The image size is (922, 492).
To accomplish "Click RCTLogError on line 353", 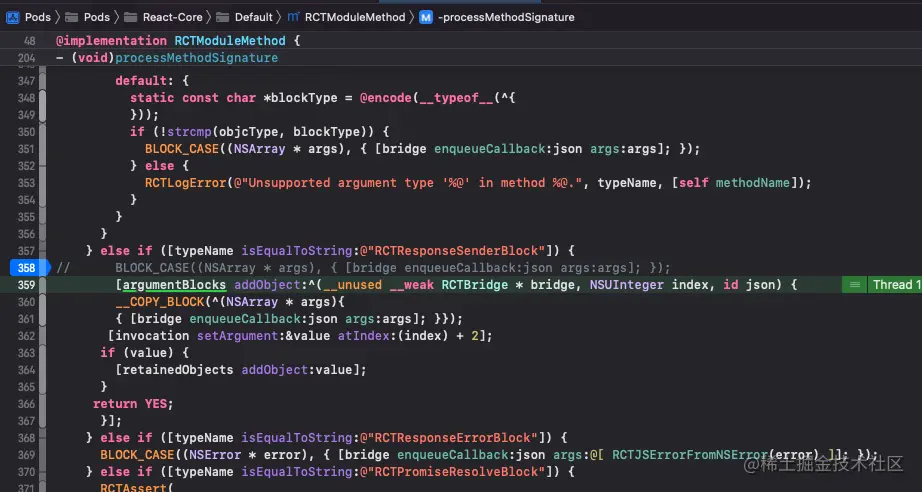I will tap(185, 183).
